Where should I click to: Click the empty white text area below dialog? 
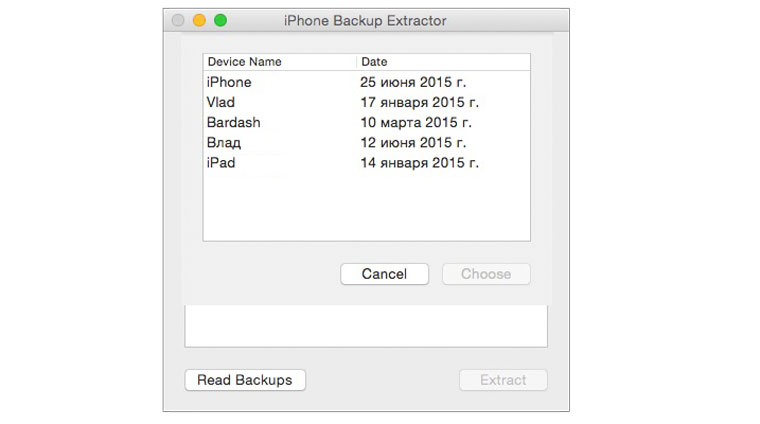click(366, 326)
